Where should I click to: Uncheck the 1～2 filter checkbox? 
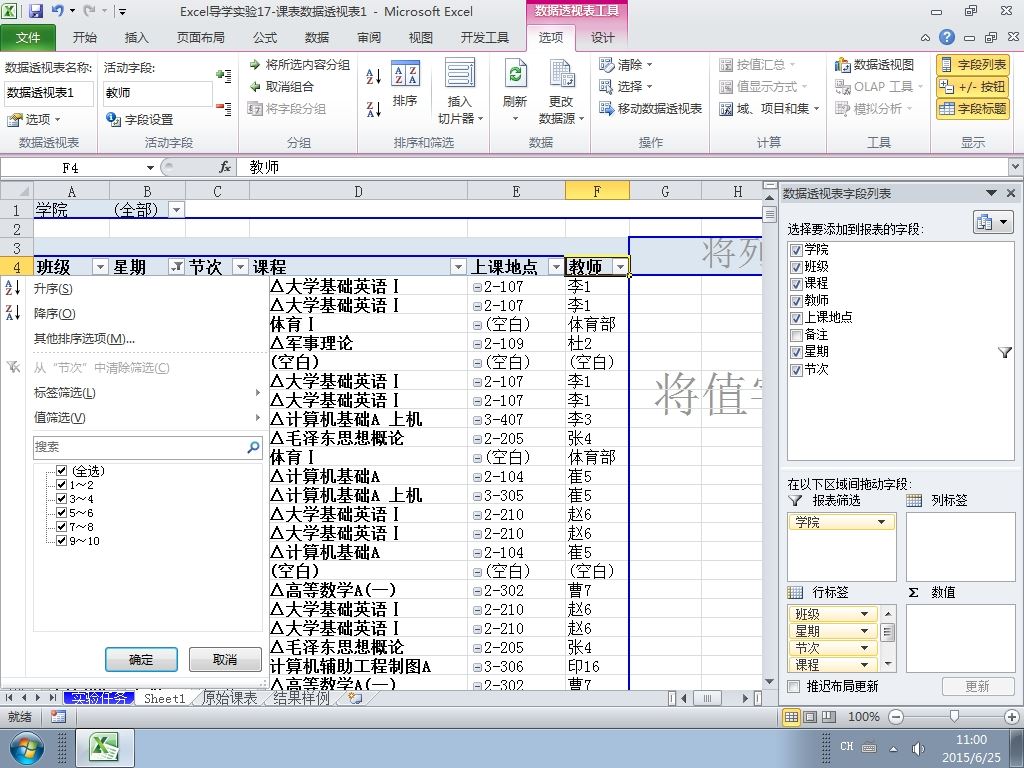61,485
